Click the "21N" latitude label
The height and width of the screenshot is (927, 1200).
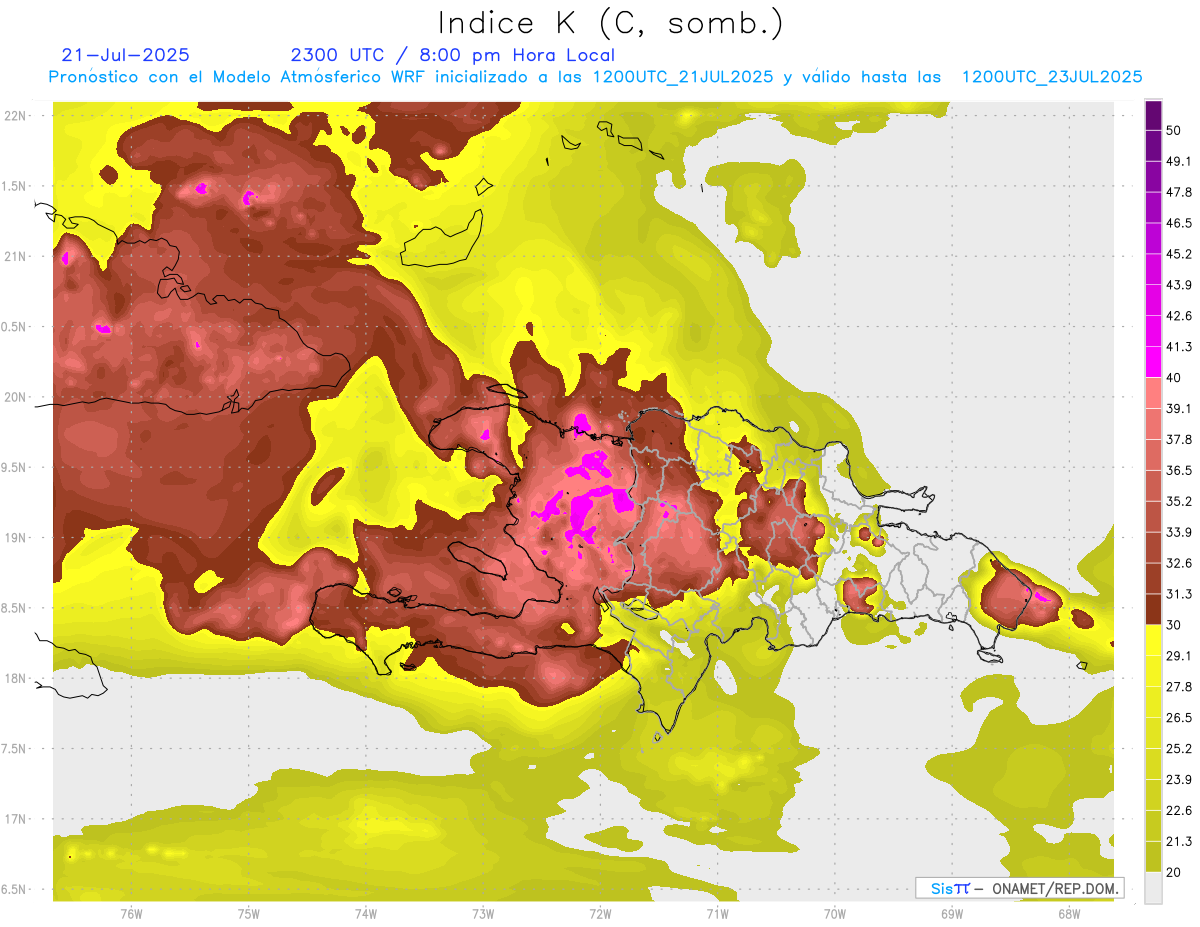click(x=17, y=256)
